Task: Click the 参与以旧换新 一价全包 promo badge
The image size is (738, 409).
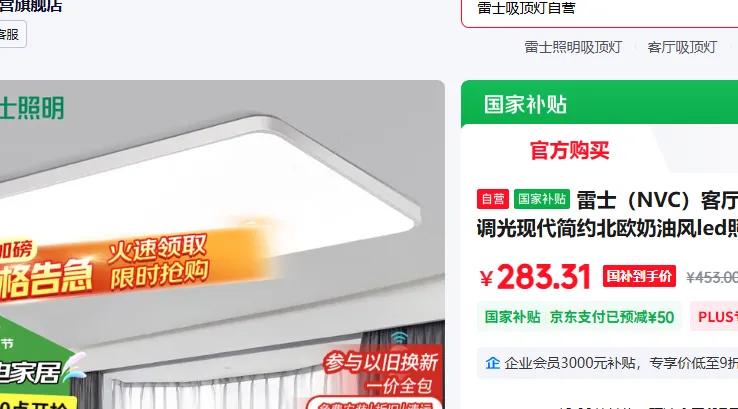Action: [x=381, y=373]
